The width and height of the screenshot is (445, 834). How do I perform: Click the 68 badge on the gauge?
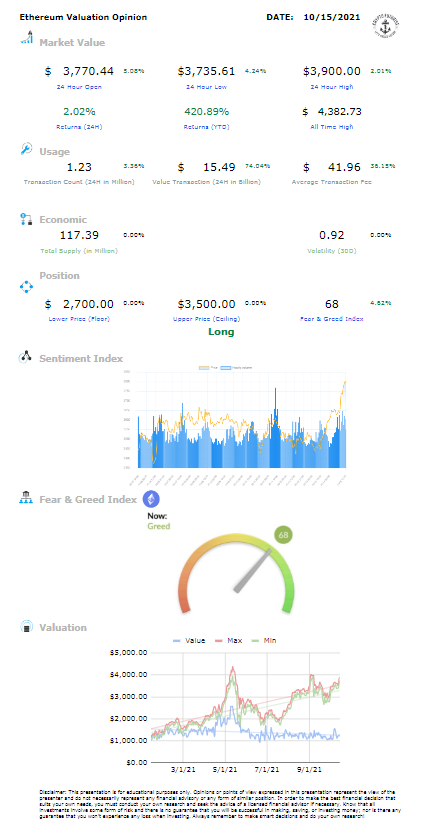[x=283, y=535]
